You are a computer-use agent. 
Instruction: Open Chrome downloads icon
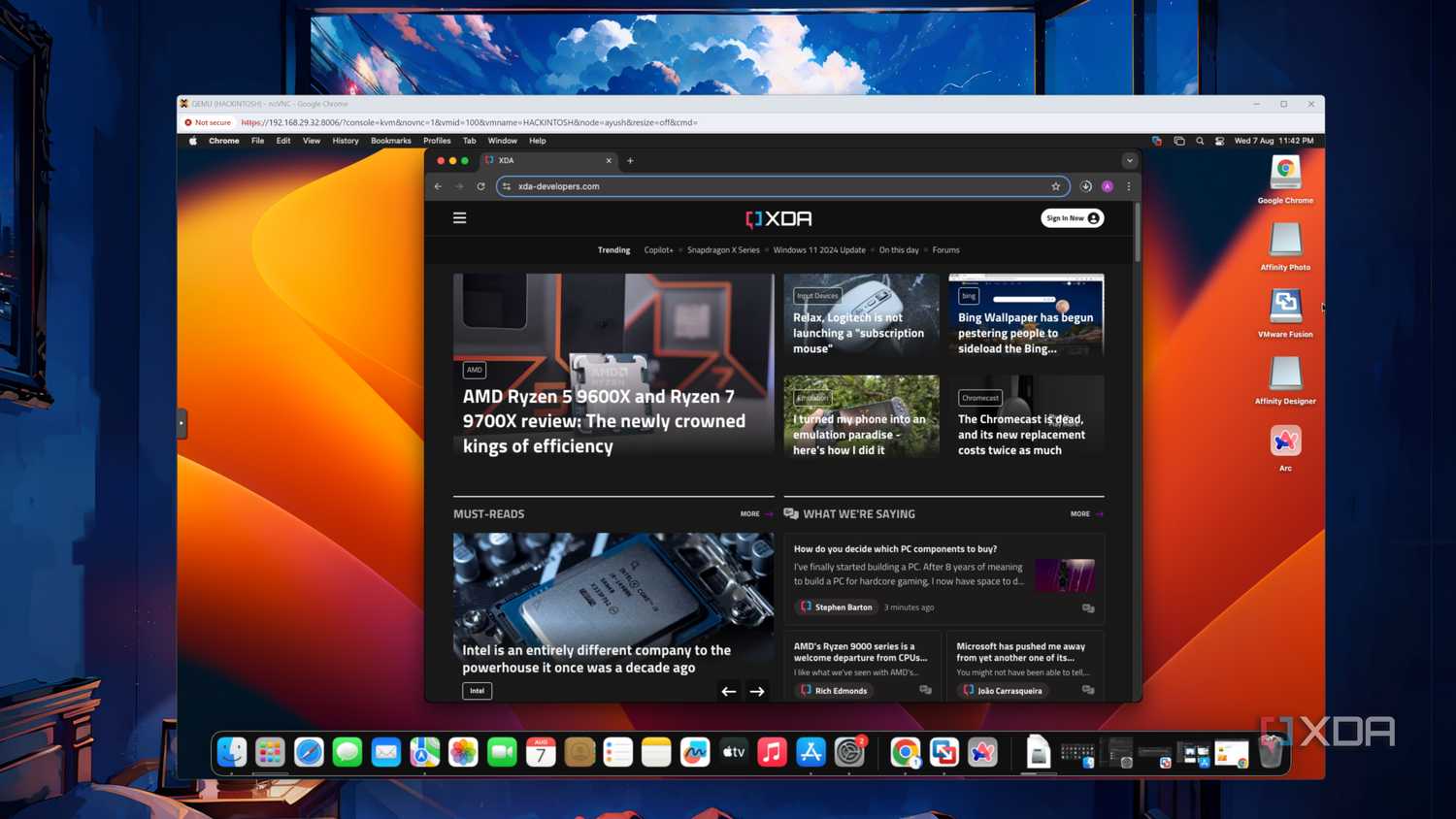click(x=1086, y=186)
